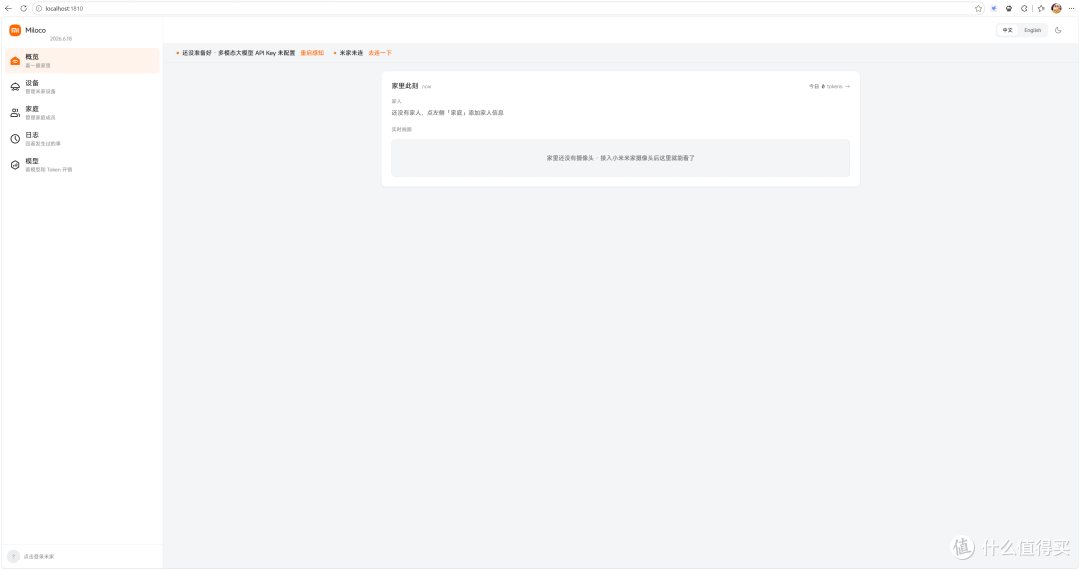
Task: Click the 还没有家人 hint text
Action: tap(448, 112)
